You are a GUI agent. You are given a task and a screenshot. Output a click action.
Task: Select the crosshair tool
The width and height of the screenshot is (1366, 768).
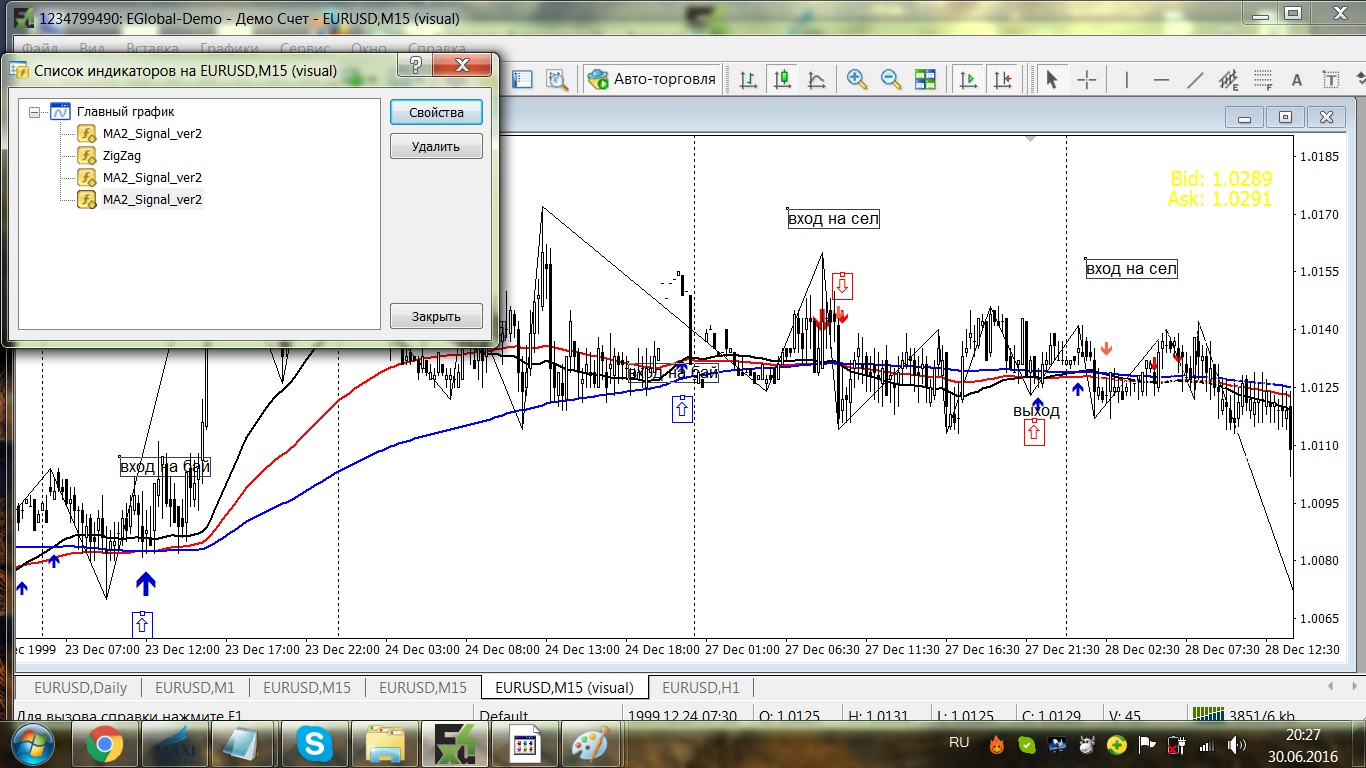(1087, 80)
